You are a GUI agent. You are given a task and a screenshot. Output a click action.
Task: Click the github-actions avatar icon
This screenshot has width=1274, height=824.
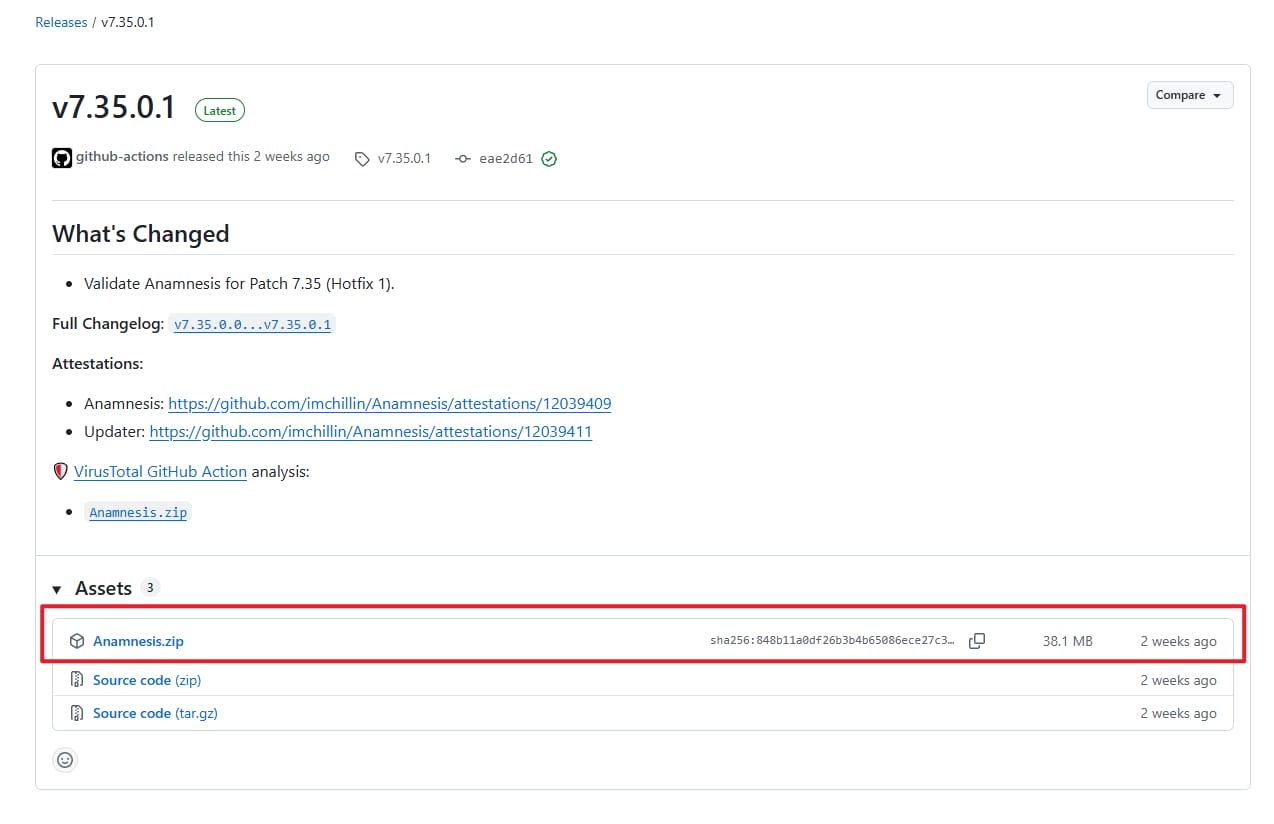point(62,158)
